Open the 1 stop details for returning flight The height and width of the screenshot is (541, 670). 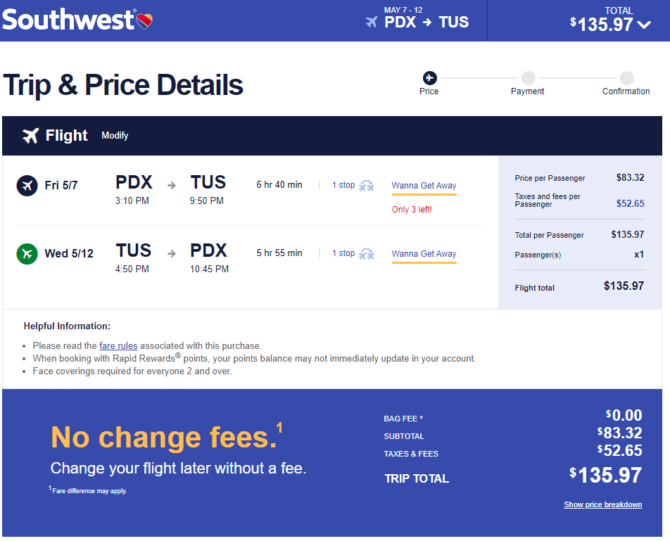coord(344,253)
